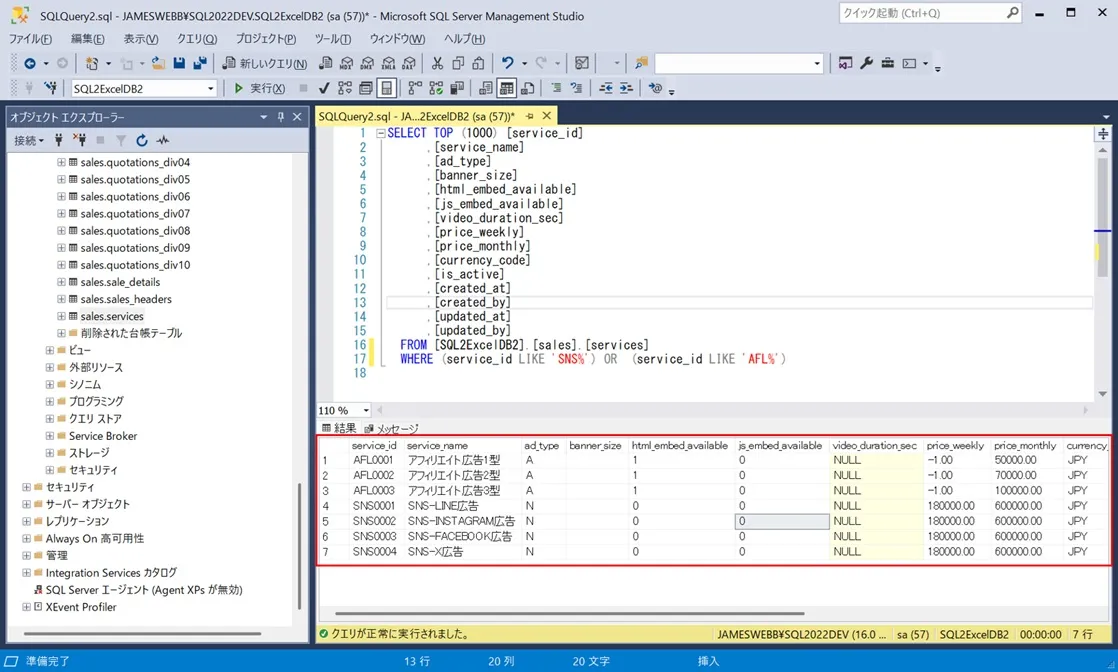
Task: Click the Find in Files icon
Action: [x=641, y=63]
